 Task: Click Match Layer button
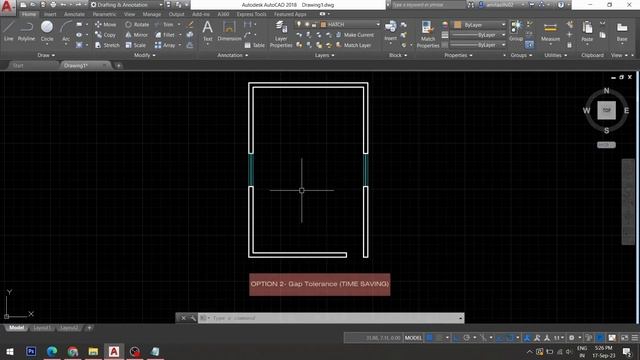point(353,45)
